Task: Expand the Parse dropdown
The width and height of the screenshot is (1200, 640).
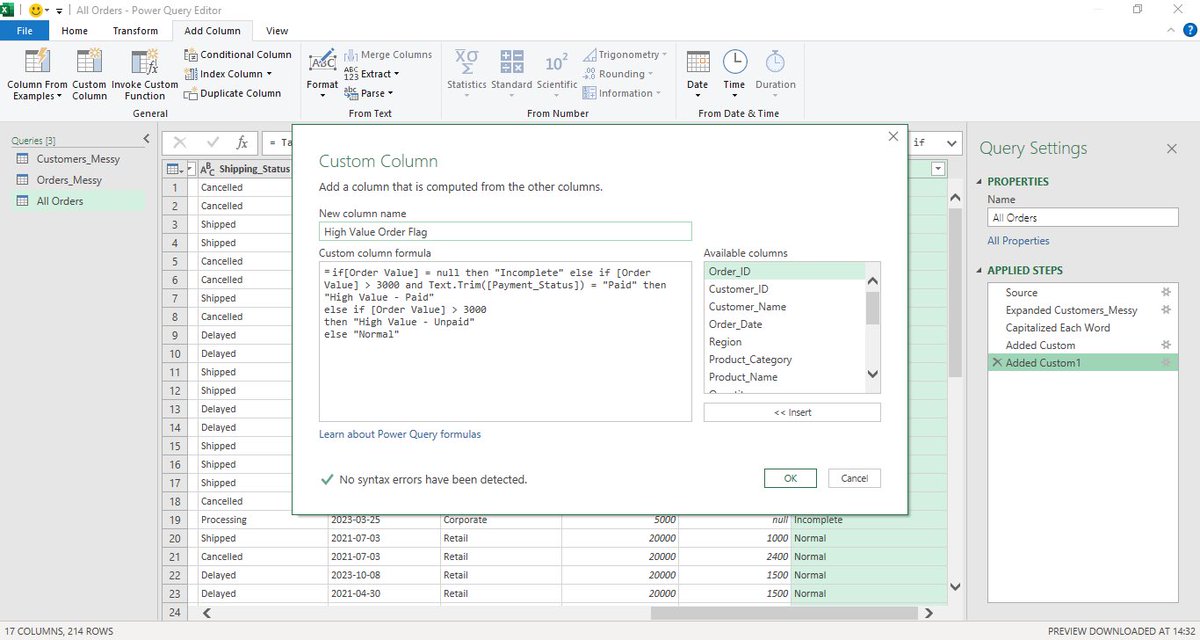Action: coord(368,93)
